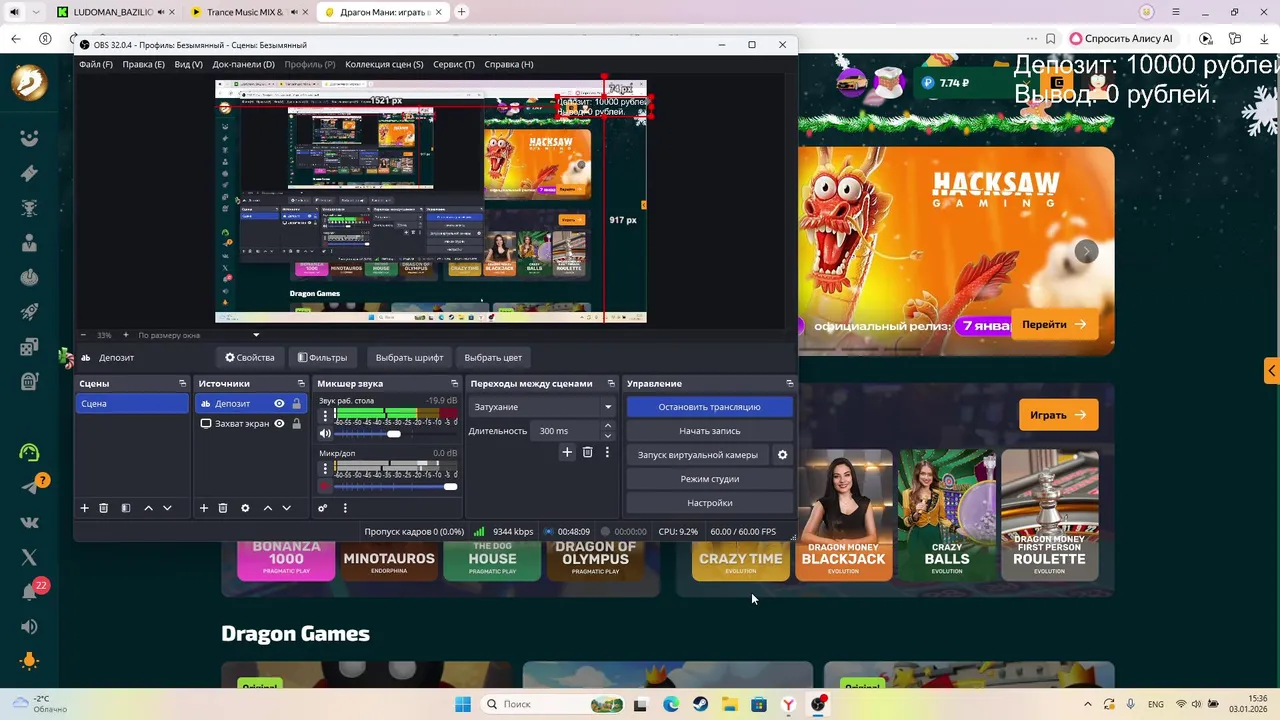The height and width of the screenshot is (720, 1280).
Task: Click the Telegram icon in casino sidebar
Action: [x=29, y=487]
